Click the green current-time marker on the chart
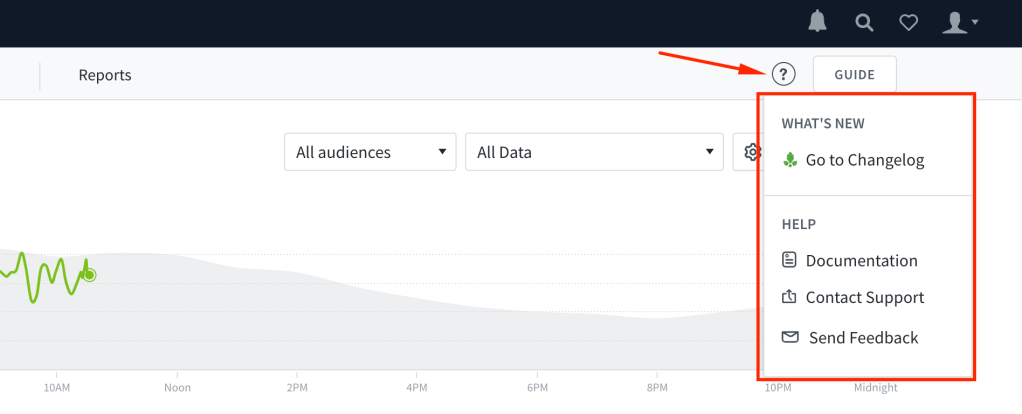 pos(90,275)
